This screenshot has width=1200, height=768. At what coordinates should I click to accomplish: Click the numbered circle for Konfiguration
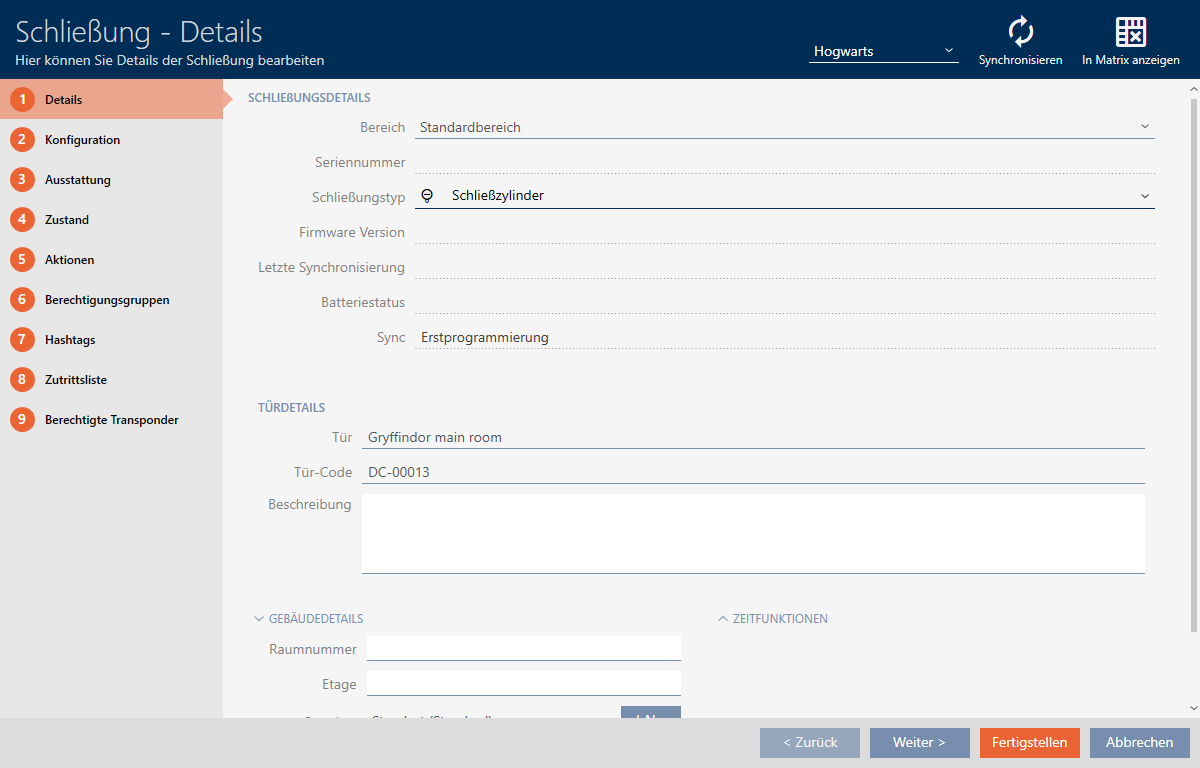tap(22, 140)
